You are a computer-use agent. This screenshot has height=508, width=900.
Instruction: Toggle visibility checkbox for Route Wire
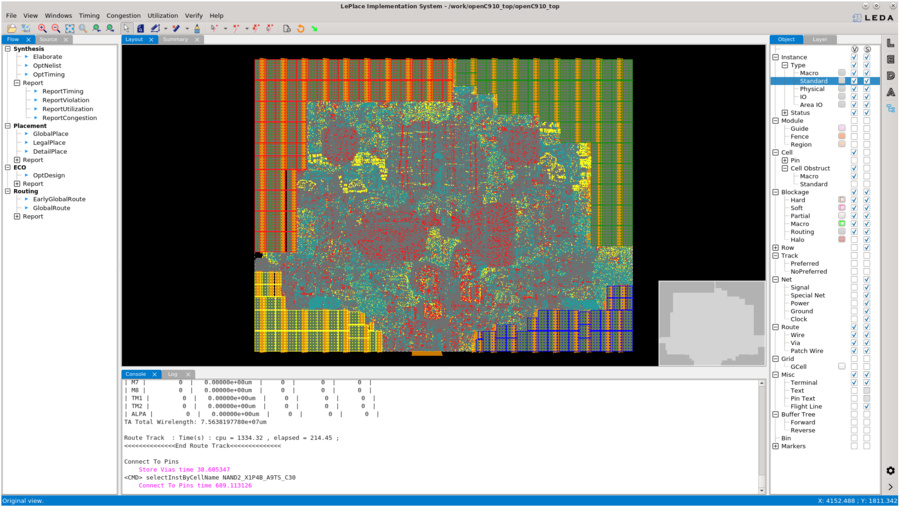[x=854, y=335]
